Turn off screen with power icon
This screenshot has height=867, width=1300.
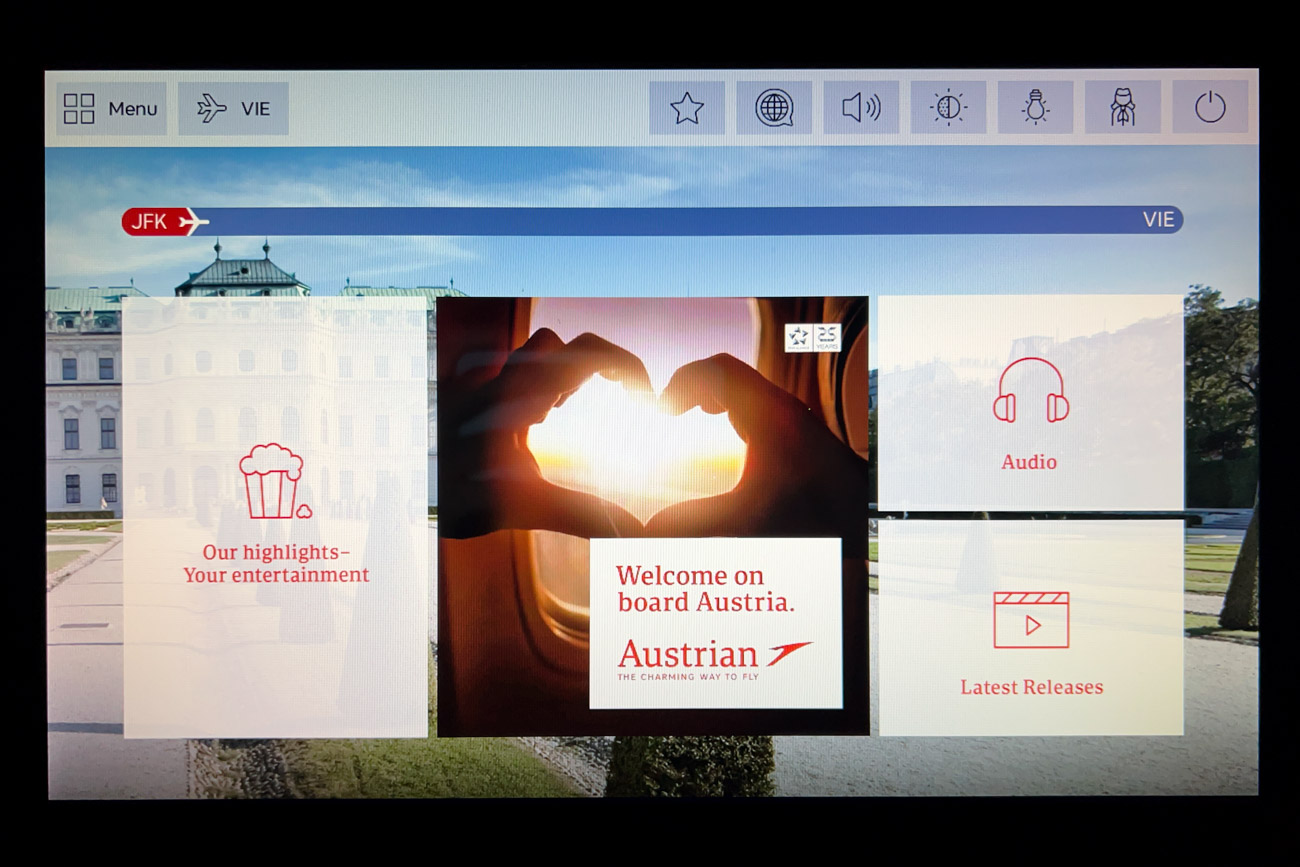(x=1210, y=108)
